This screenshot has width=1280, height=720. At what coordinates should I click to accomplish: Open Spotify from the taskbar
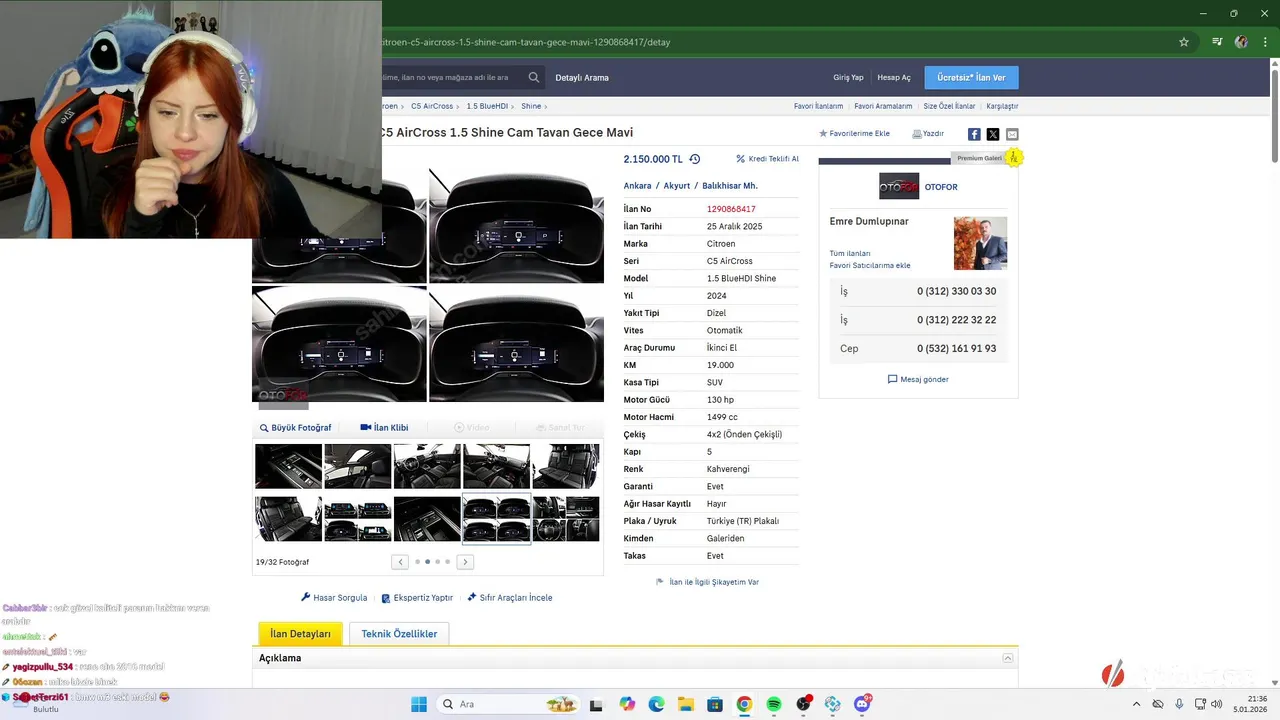pyautogui.click(x=774, y=704)
